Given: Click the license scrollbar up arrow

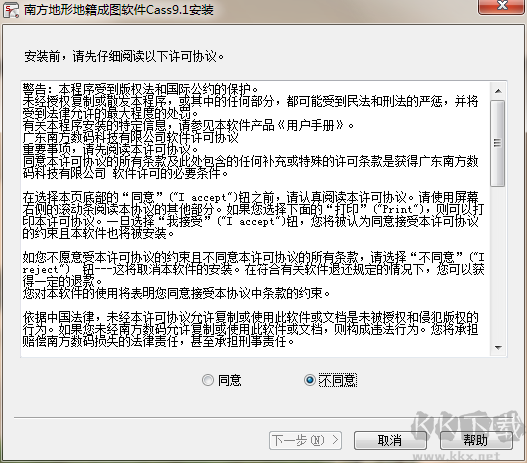Looking at the screenshot, I should tap(498, 91).
